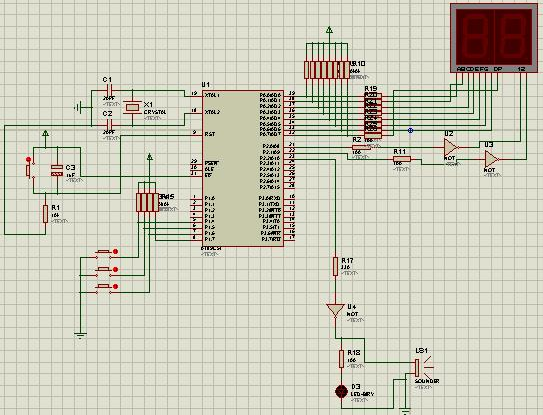Click the blue junction dot on wire
Screen dimensions: 543x415
point(410,130)
